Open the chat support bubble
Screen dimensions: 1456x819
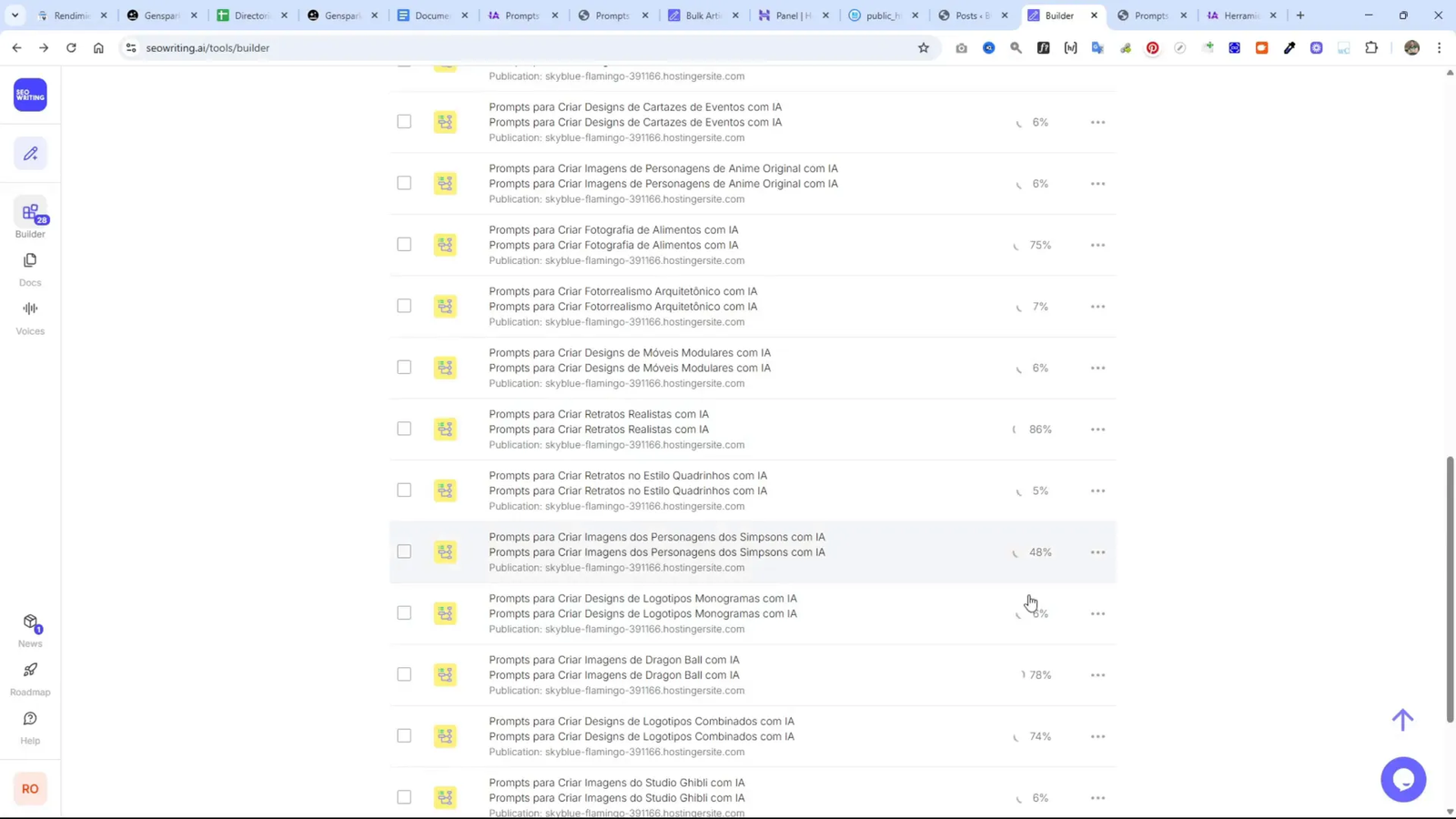click(1402, 779)
